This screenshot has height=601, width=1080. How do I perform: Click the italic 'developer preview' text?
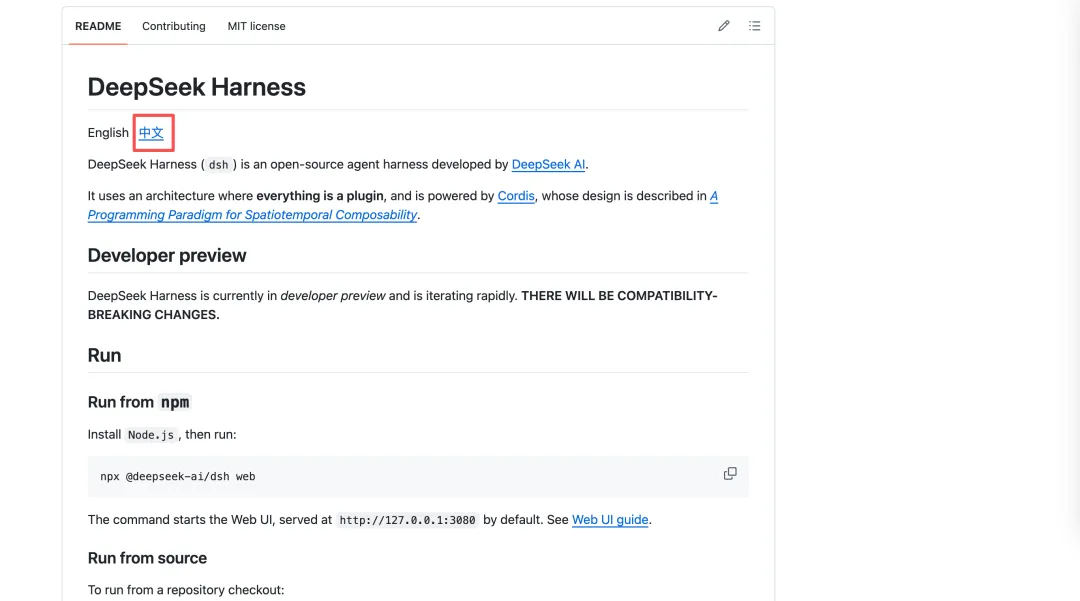(x=333, y=296)
